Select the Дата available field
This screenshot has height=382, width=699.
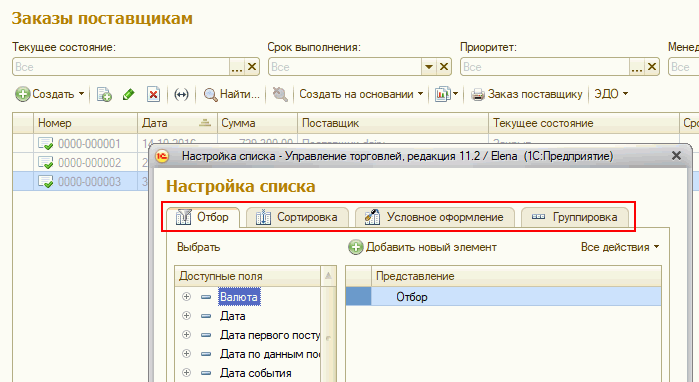click(x=232, y=316)
